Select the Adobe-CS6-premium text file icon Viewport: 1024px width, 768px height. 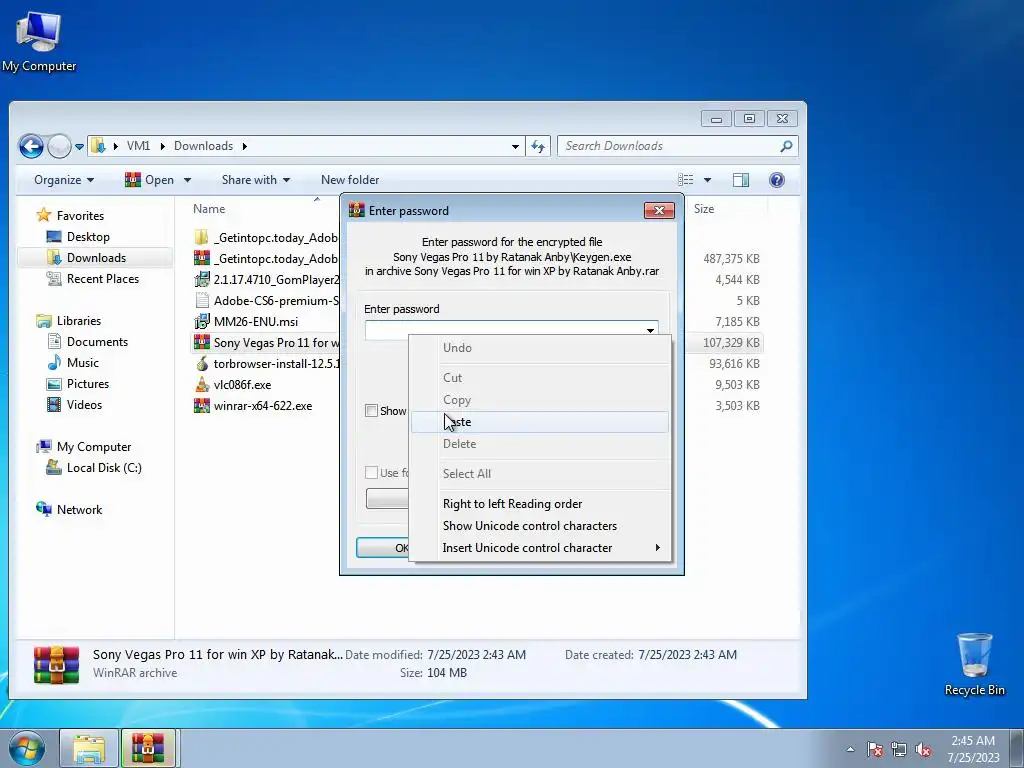202,300
